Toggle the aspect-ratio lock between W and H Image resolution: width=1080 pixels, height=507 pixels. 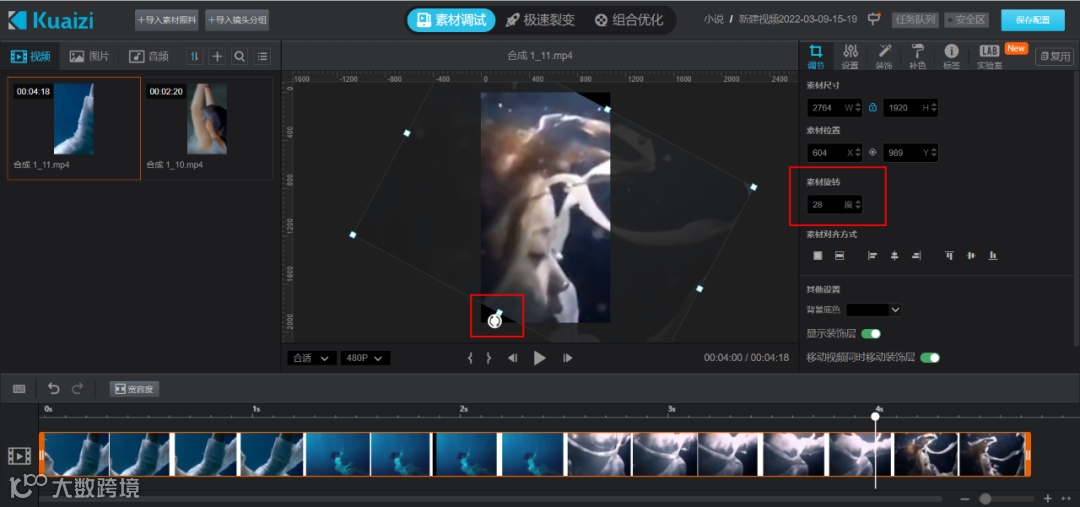(873, 107)
